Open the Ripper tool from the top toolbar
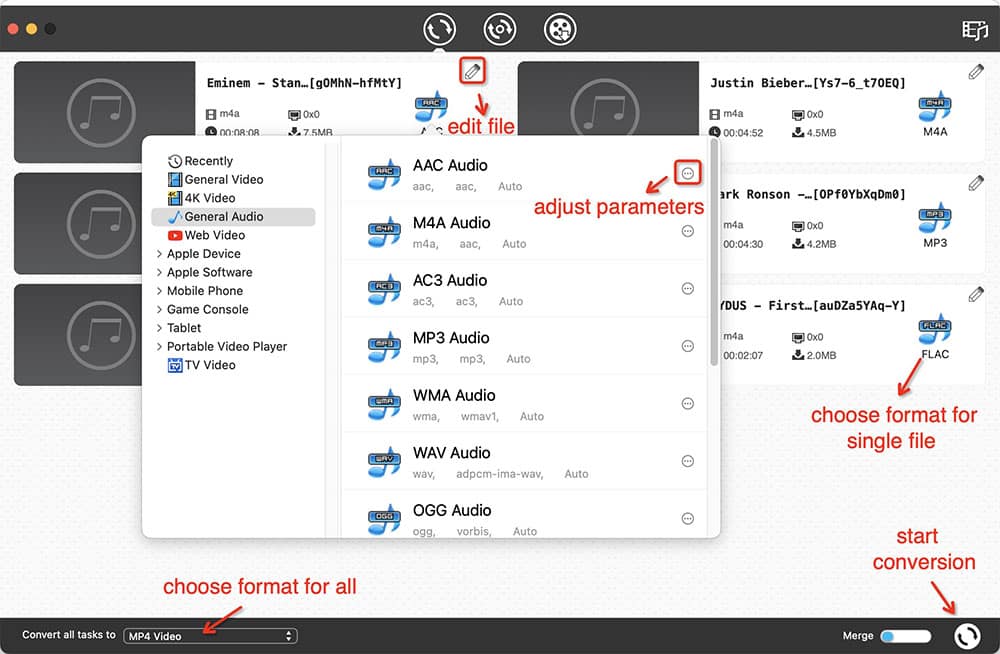The image size is (1000, 654). pos(500,29)
